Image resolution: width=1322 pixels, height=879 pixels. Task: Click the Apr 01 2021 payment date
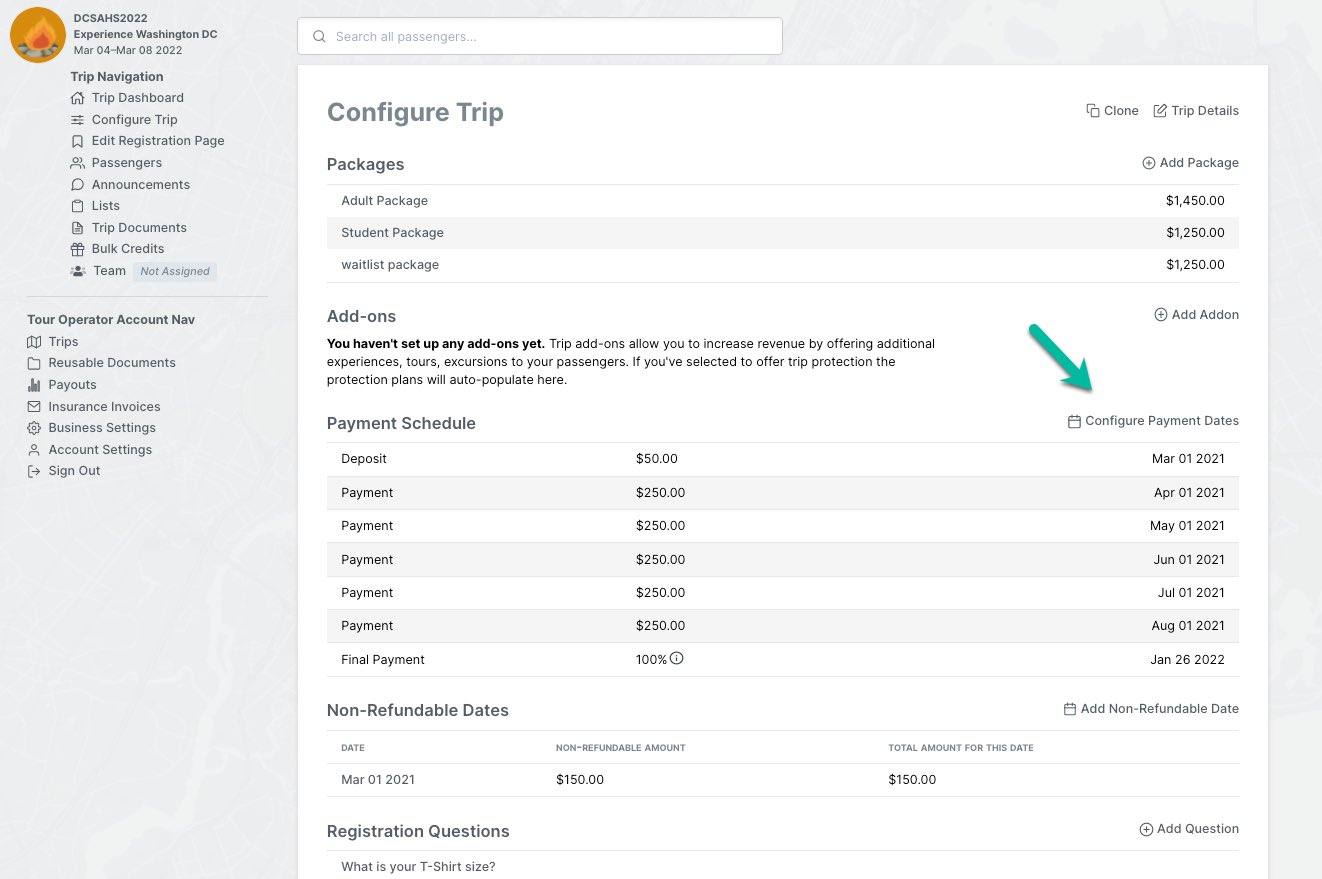point(1189,493)
